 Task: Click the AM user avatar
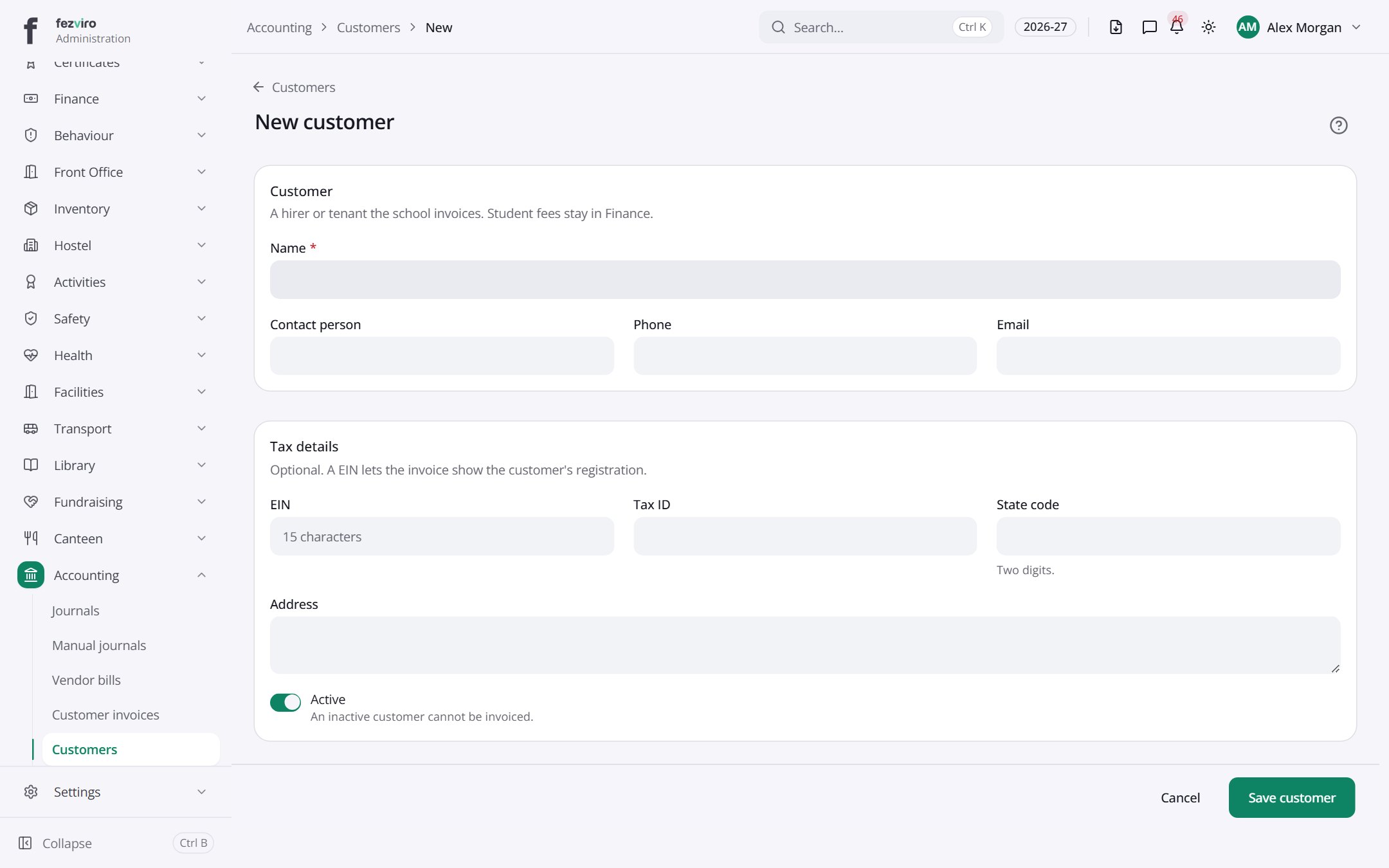[x=1248, y=27]
